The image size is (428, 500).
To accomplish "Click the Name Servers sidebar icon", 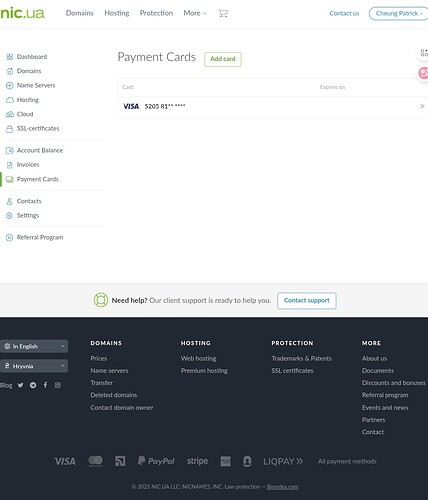I will [x=10, y=86].
